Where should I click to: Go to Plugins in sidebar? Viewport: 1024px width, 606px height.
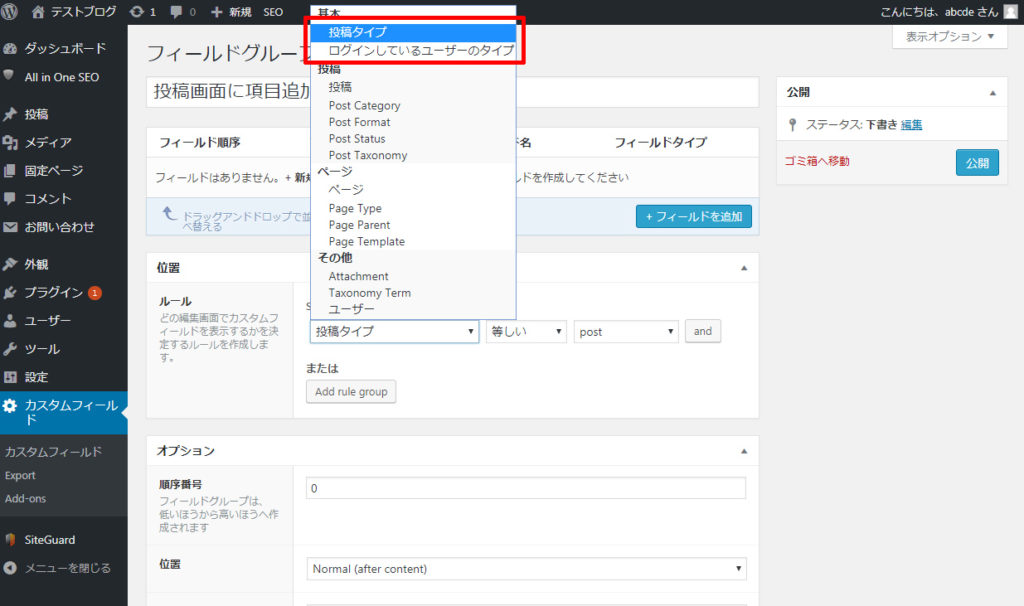(x=53, y=293)
